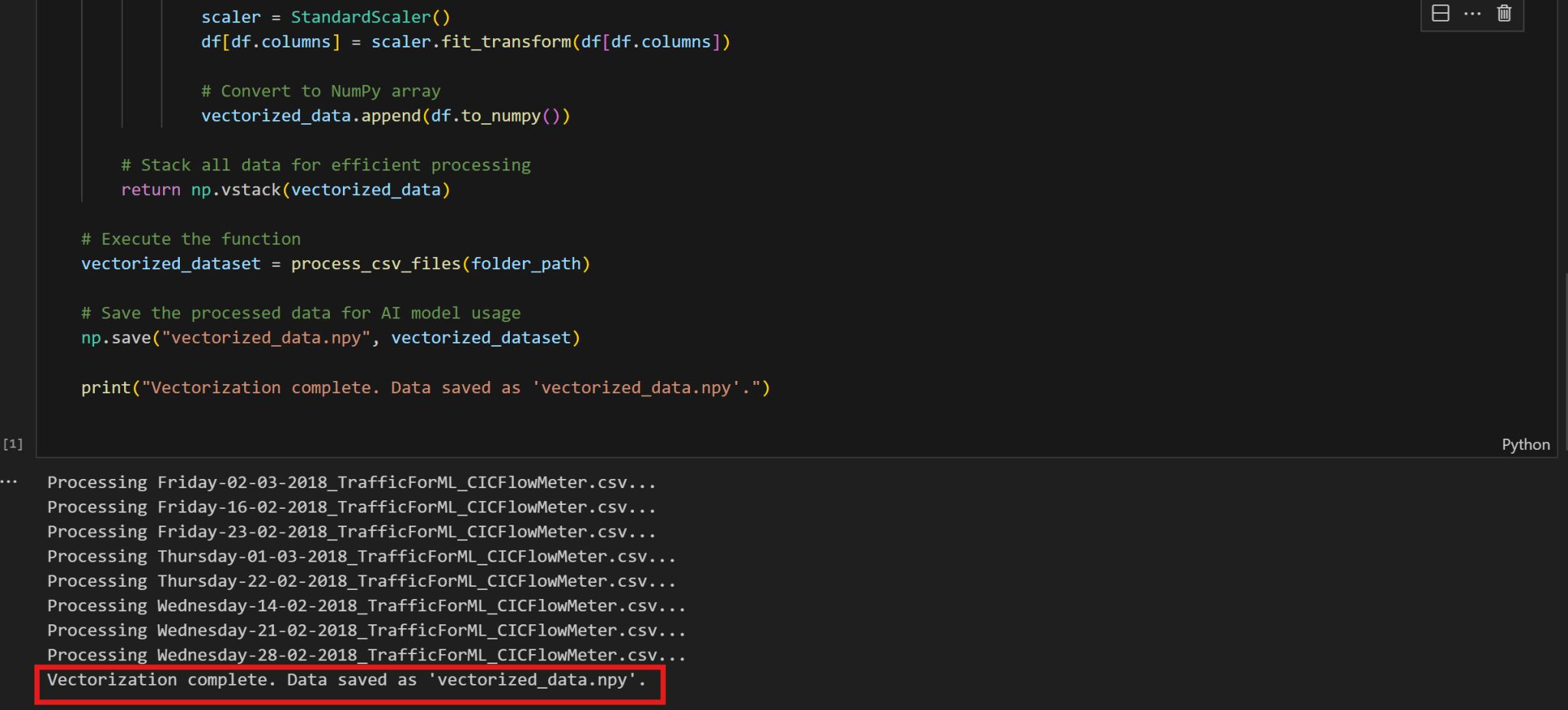Image resolution: width=1568 pixels, height=710 pixels.
Task: Click the Split Cell icon in cell toolbar
Action: pos(1440,13)
